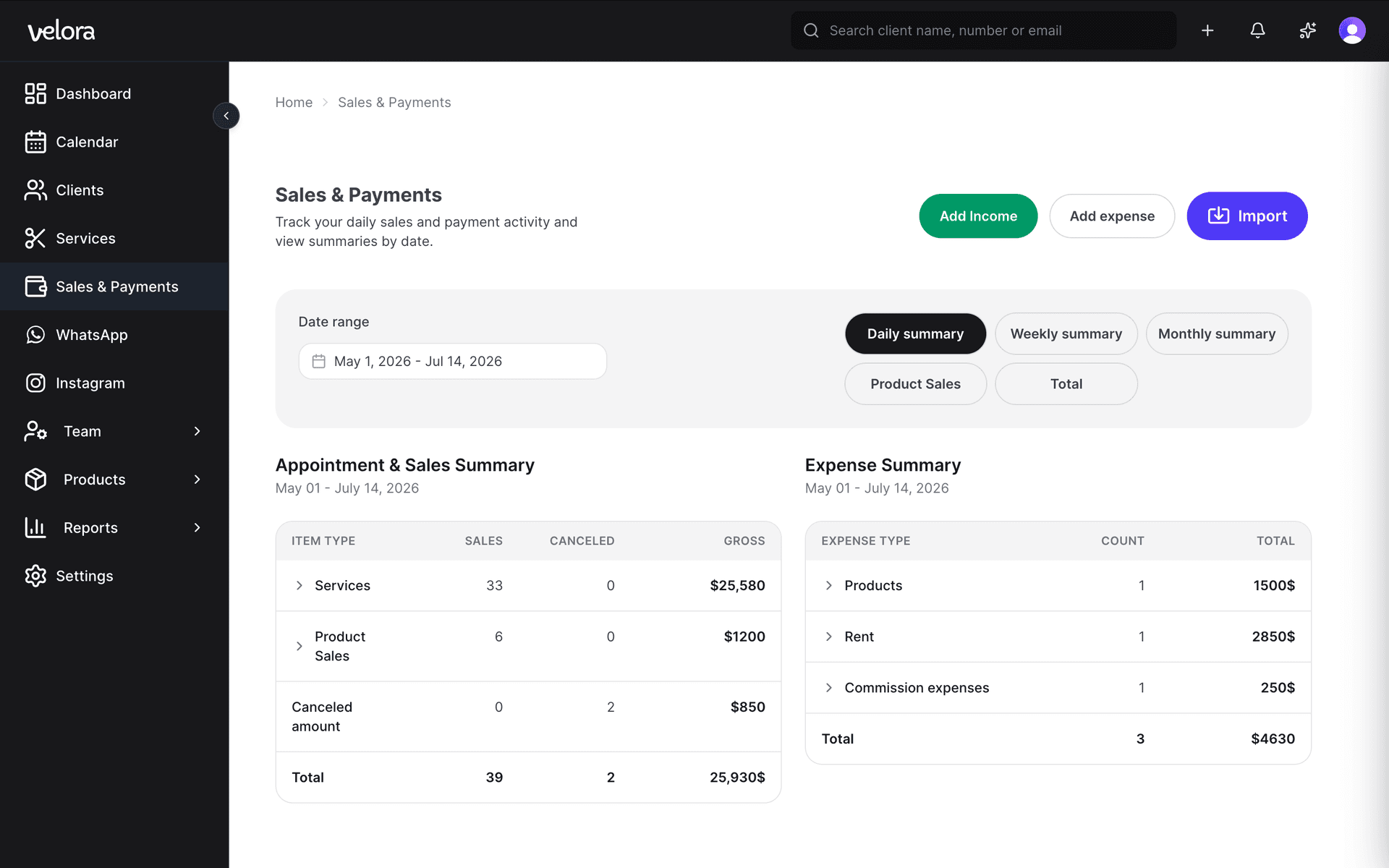
Task: Select the Total filter tab
Action: point(1066,383)
